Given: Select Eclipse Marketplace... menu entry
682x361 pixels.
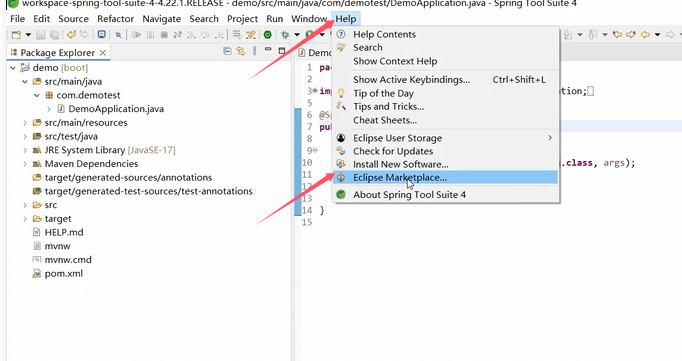Looking at the screenshot, I should 445,177.
